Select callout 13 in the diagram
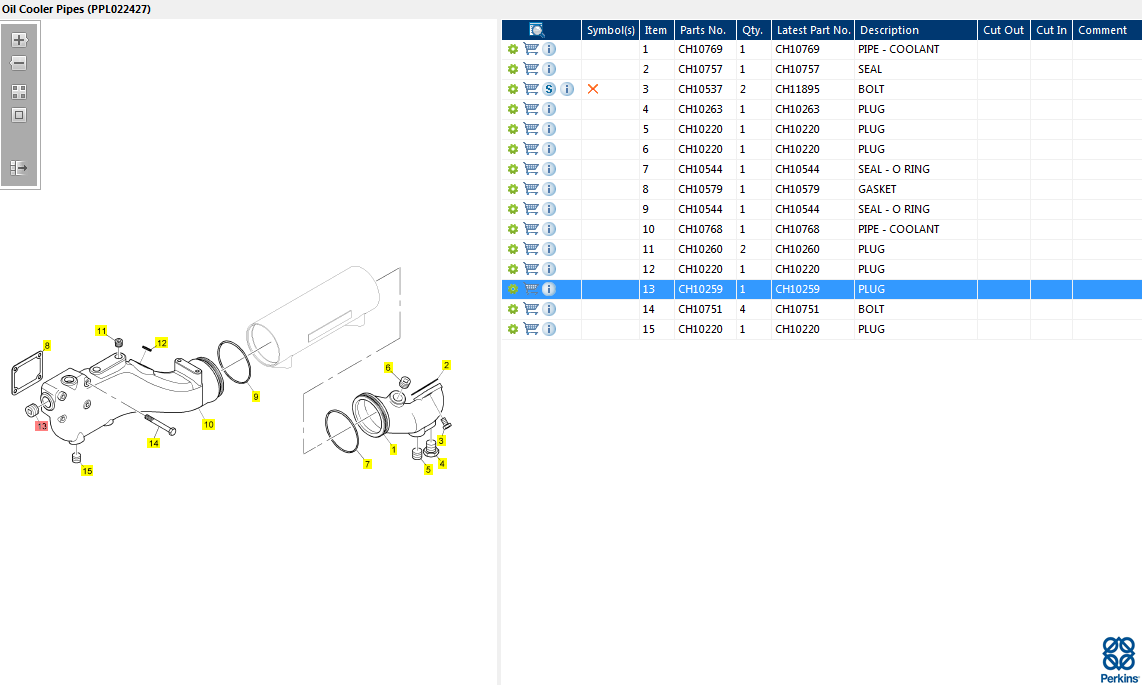The height and width of the screenshot is (685, 1142). [42, 426]
